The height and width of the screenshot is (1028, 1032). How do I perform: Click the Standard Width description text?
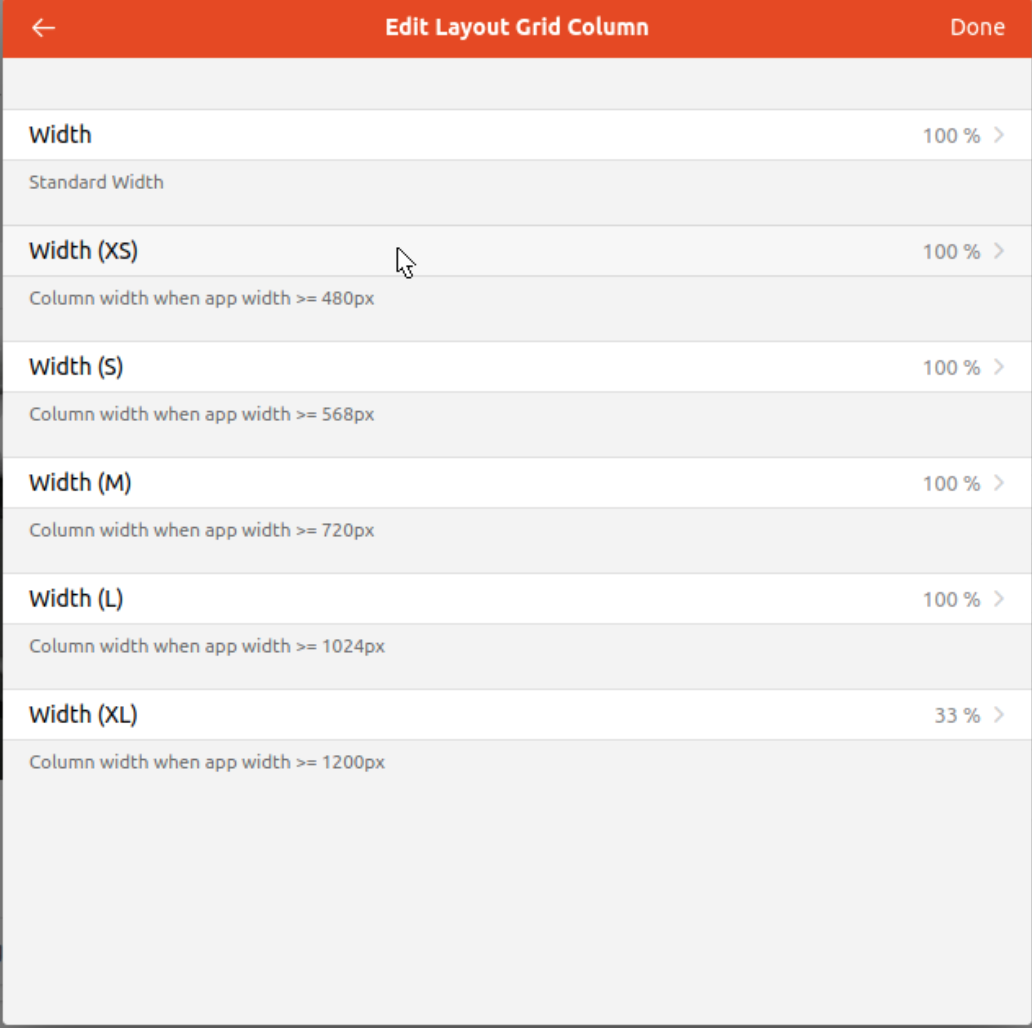click(x=96, y=182)
